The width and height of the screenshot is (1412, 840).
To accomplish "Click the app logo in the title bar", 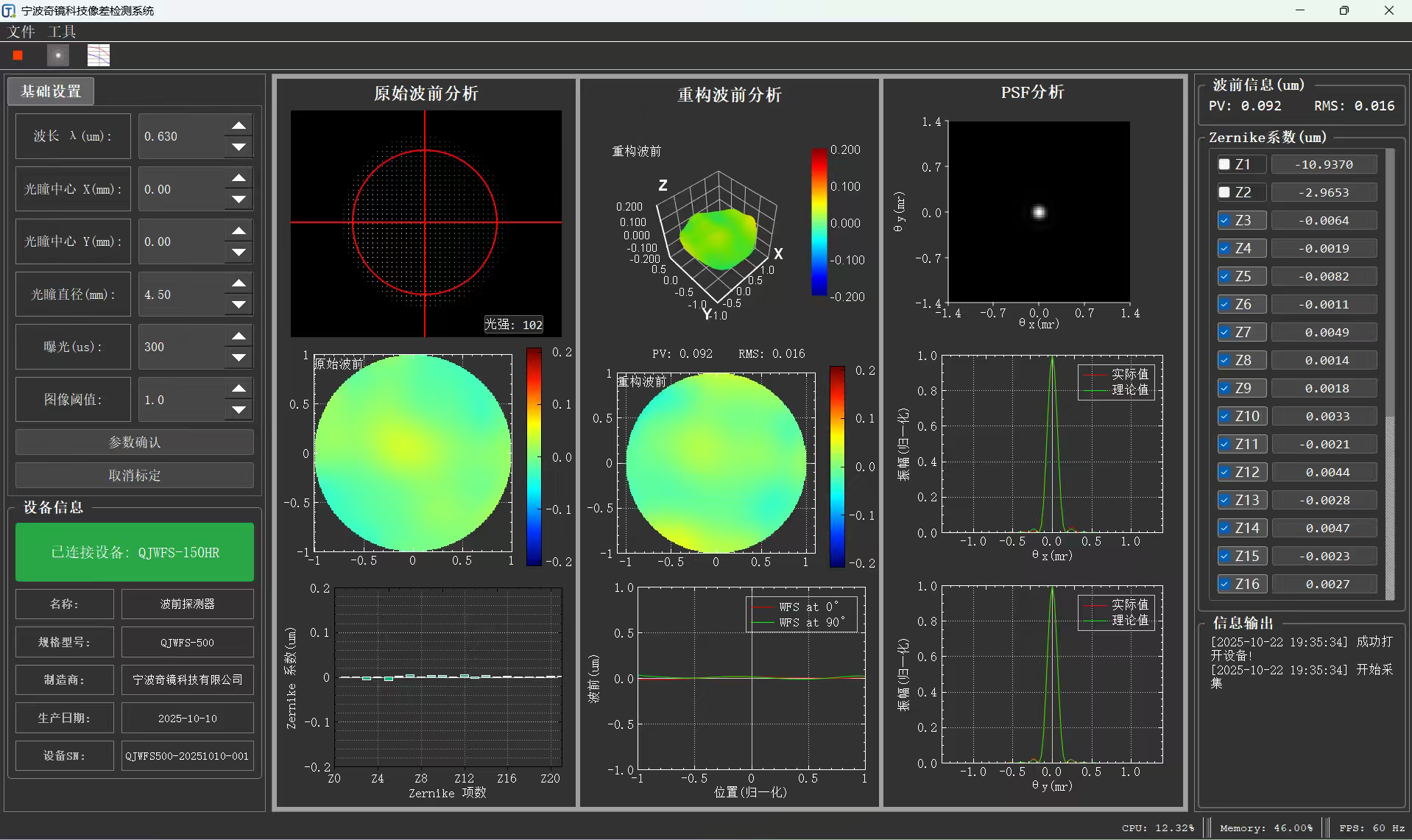I will pyautogui.click(x=9, y=10).
